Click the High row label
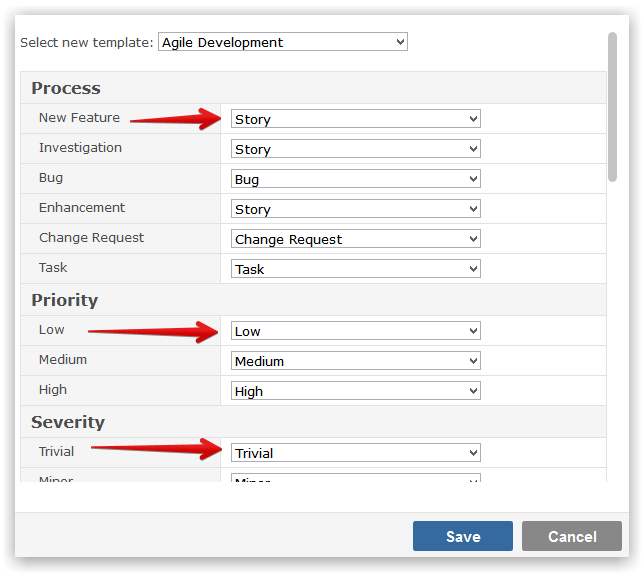The width and height of the screenshot is (644, 577). click(x=53, y=390)
